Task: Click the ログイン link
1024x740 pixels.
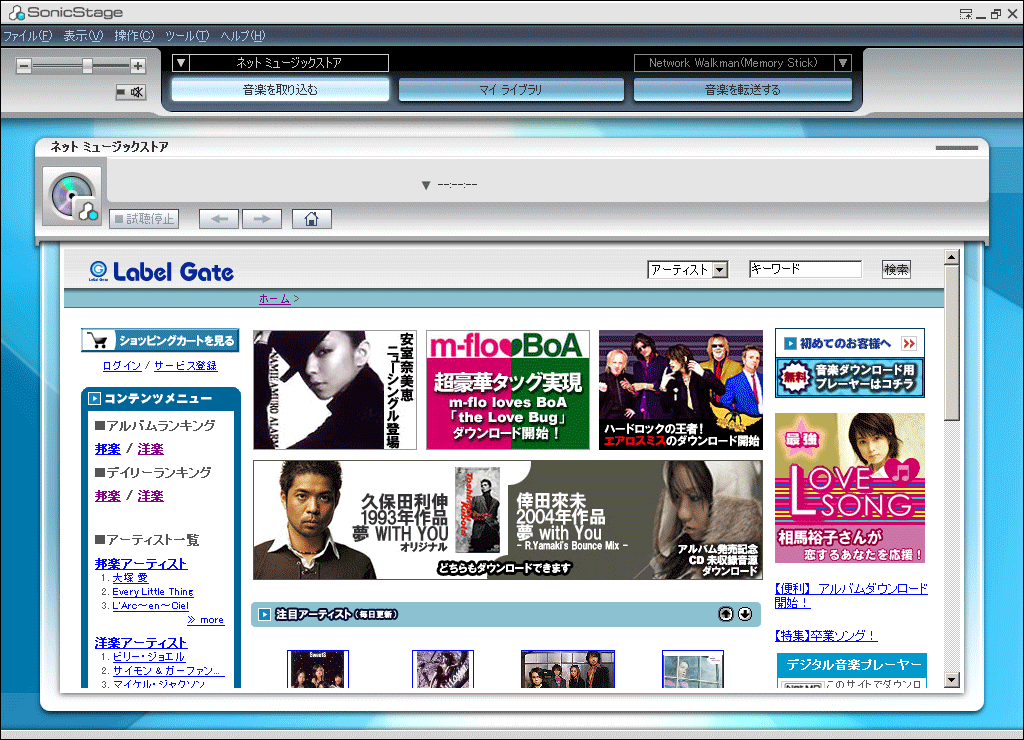Action: (121, 366)
